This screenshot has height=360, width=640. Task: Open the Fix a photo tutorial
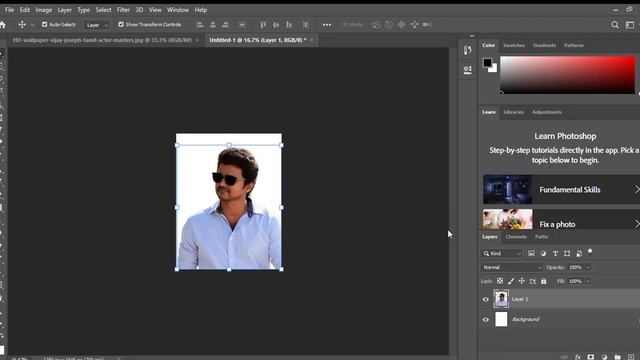(562, 219)
